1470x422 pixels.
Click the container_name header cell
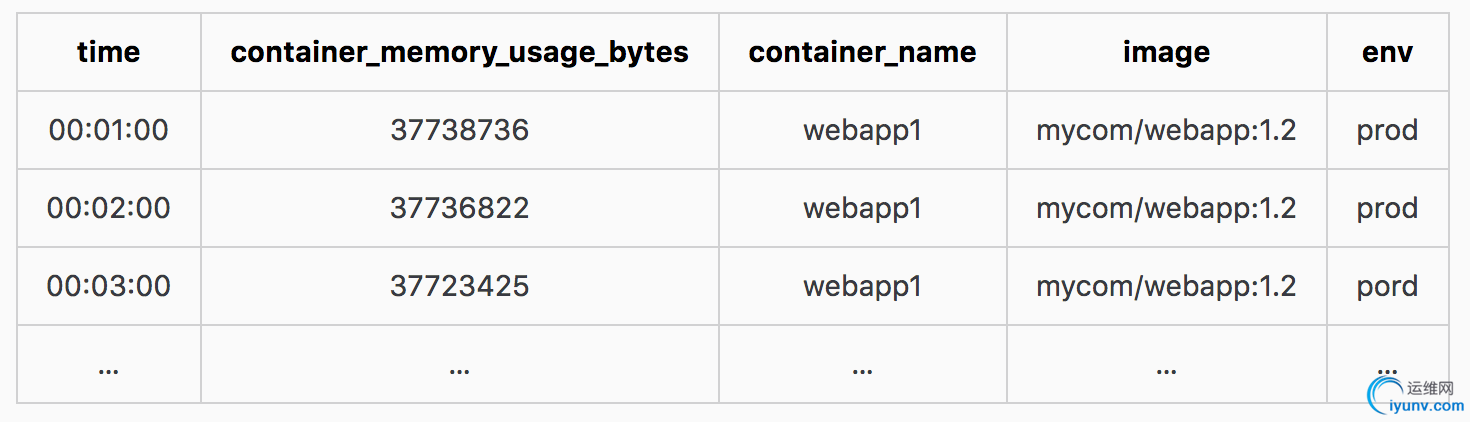tap(862, 52)
